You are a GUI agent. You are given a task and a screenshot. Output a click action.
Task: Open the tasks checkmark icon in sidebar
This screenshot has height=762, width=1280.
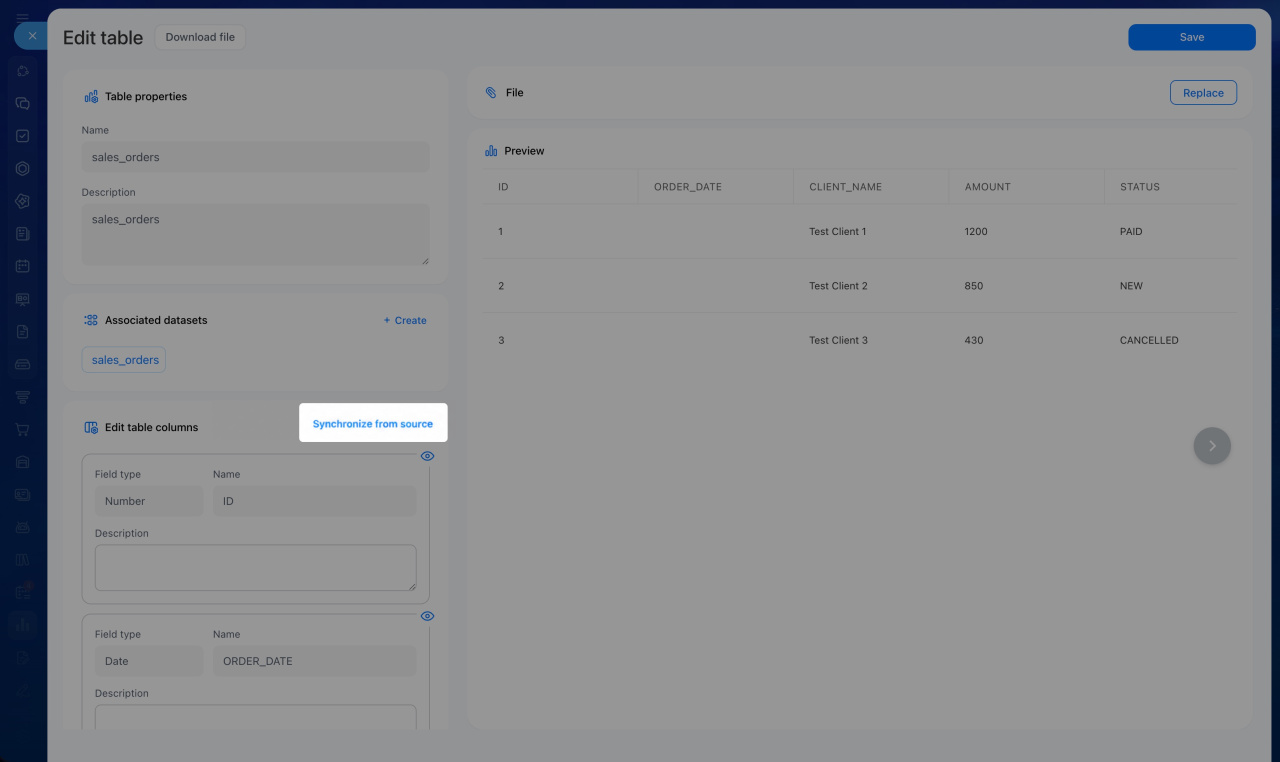coord(23,136)
